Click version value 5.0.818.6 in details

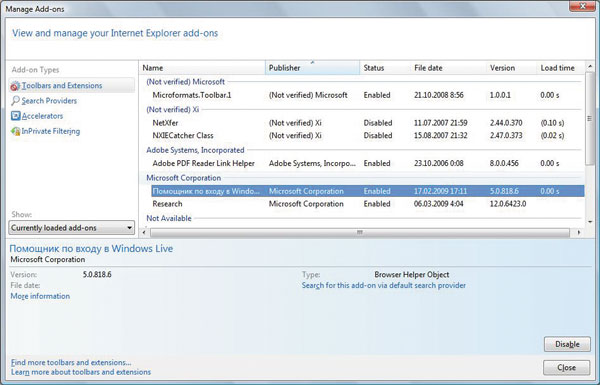(97, 275)
